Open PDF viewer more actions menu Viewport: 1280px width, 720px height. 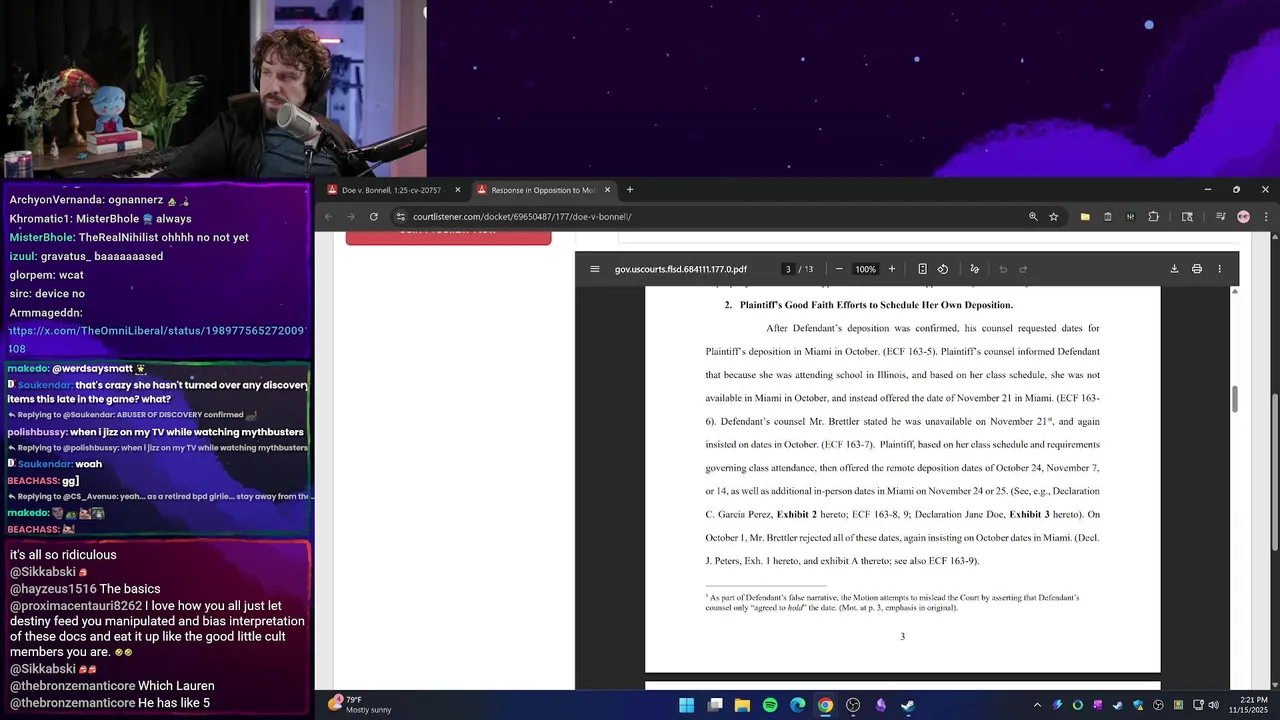(1219, 269)
